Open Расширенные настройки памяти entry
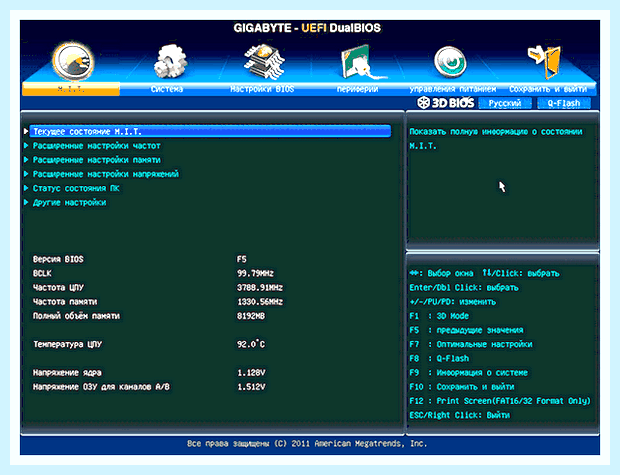The image size is (620, 475). coord(96,160)
